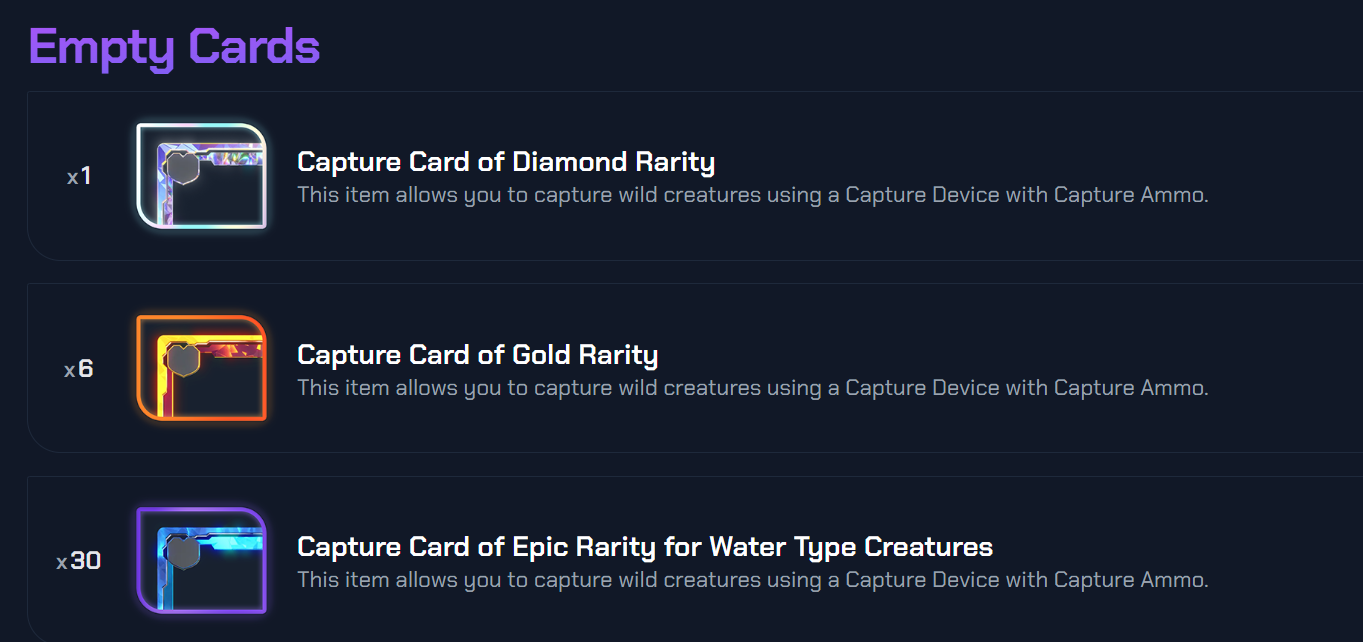Click the x6 quantity for Gold card

(79, 370)
